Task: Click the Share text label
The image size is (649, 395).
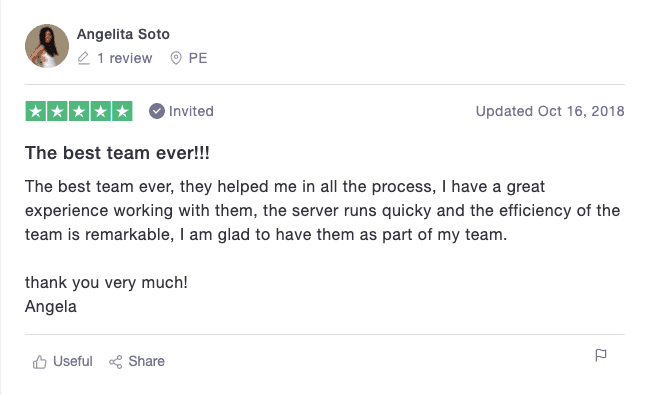Action: [x=147, y=361]
